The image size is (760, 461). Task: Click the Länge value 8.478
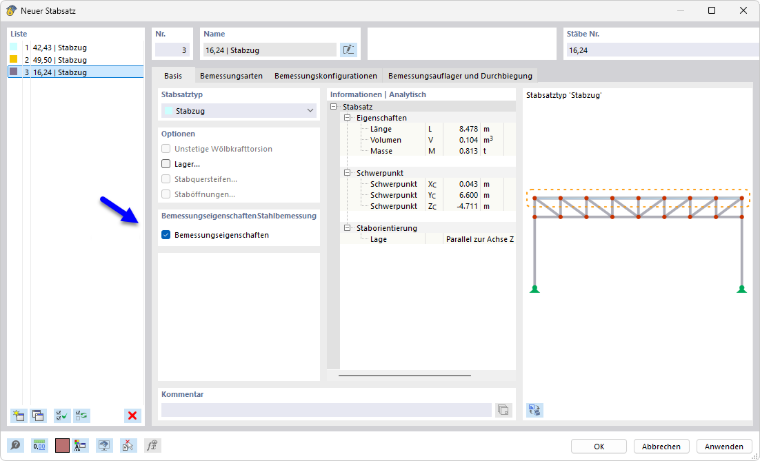coord(468,129)
